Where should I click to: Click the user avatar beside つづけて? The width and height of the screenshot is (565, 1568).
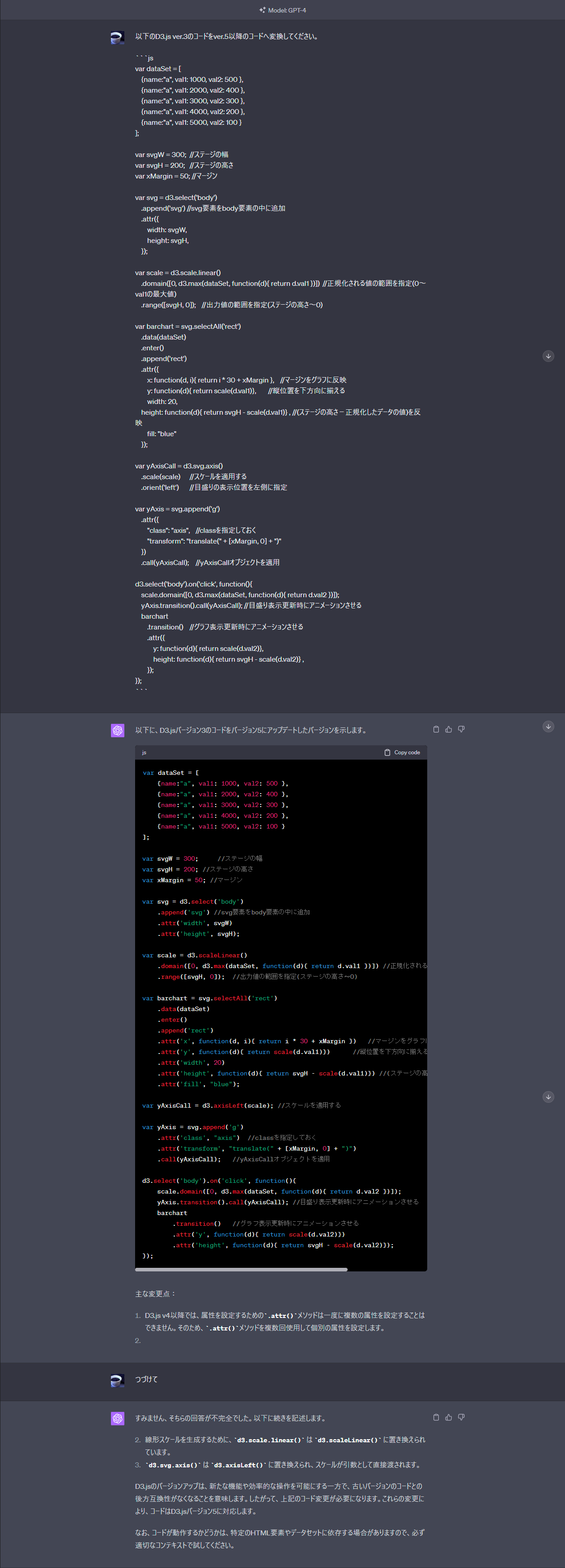click(x=118, y=1381)
